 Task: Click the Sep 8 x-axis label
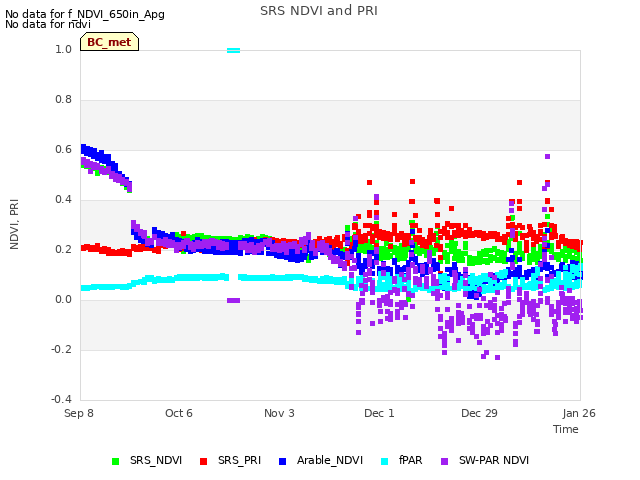point(79,413)
